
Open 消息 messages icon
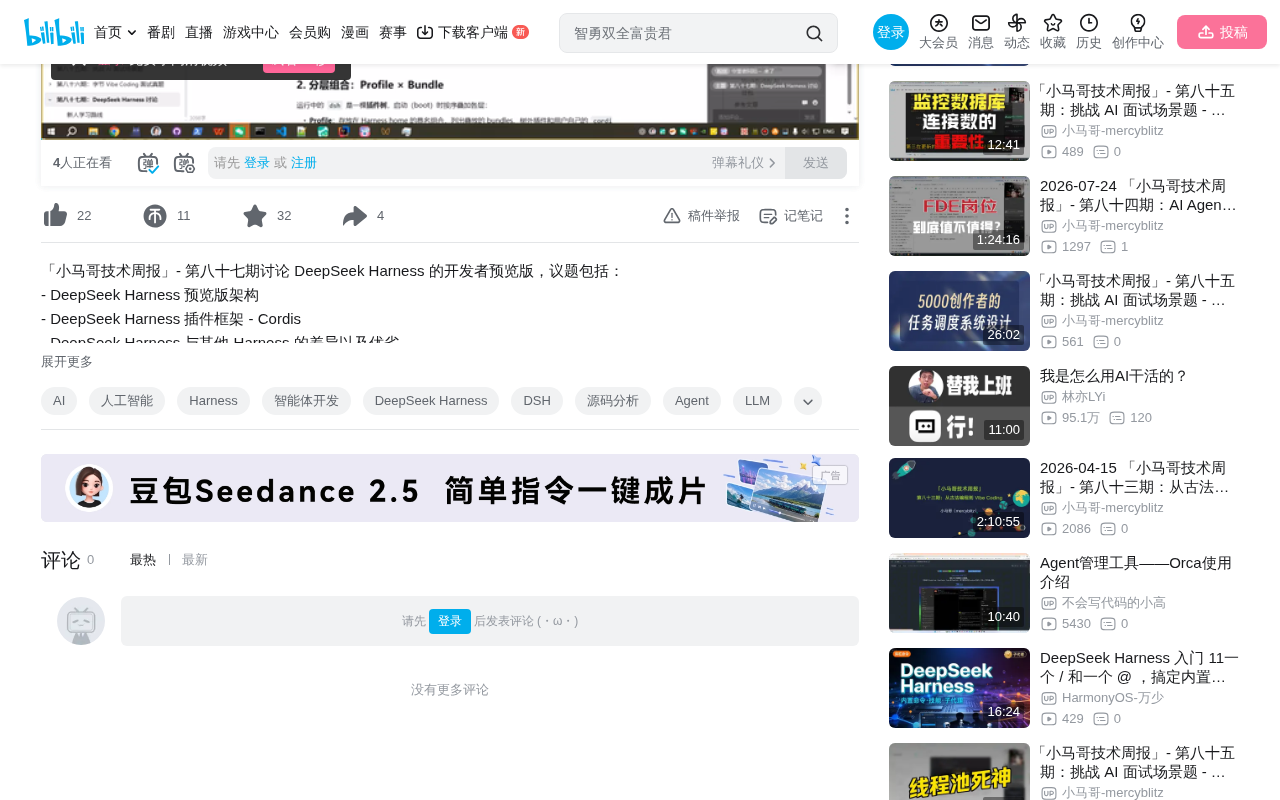[981, 23]
